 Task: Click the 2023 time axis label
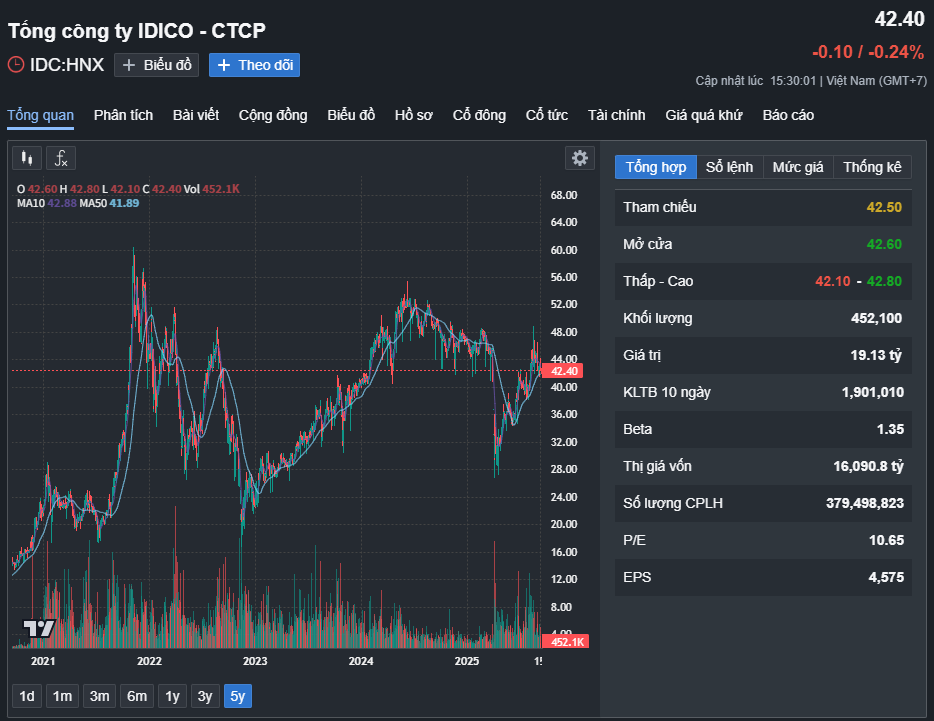(255, 661)
